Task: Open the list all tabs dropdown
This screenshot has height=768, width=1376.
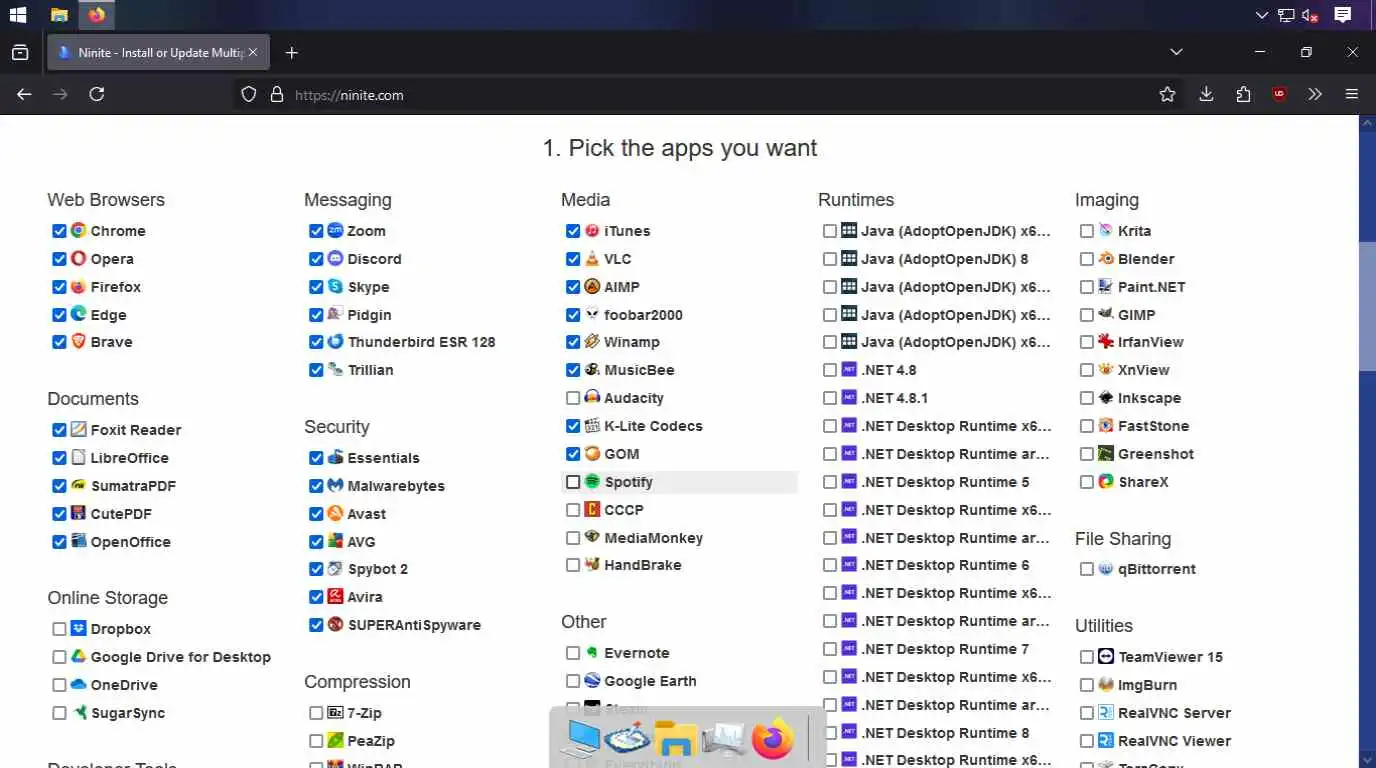Action: click(1176, 52)
